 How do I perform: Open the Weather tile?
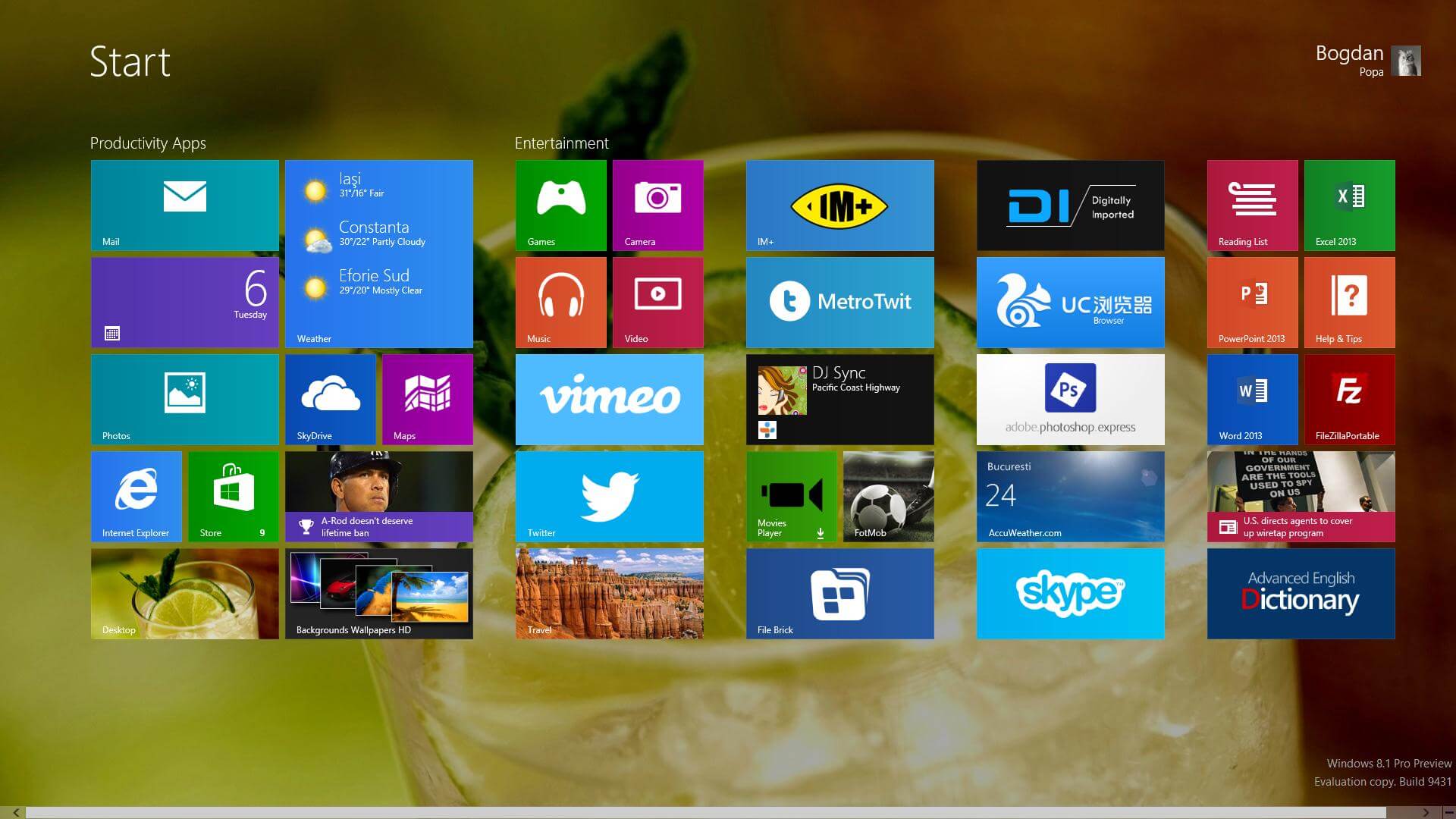(379, 254)
